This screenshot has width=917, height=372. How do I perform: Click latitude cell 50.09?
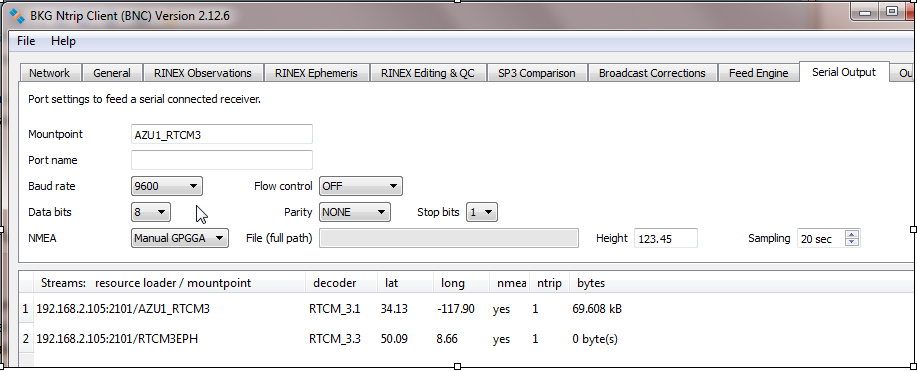pyautogui.click(x=394, y=339)
